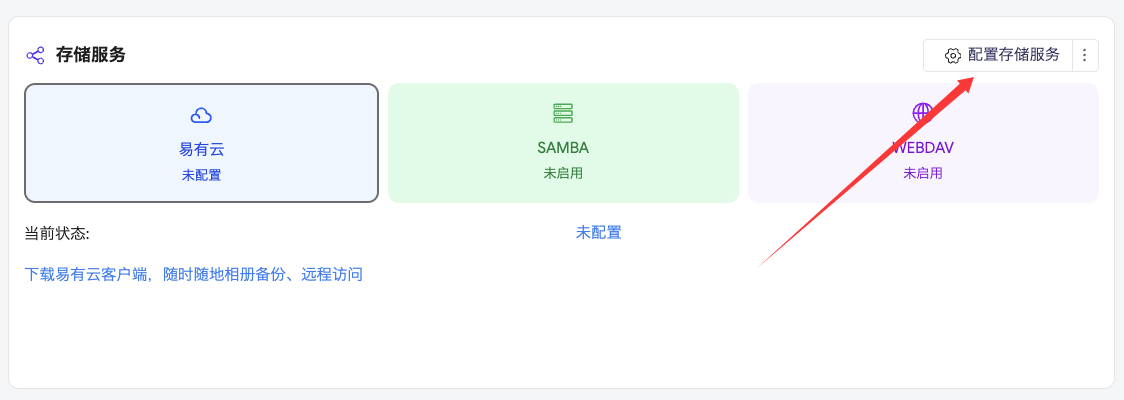Image resolution: width=1124 pixels, height=400 pixels.
Task: Click the WEBDAV globe icon
Action: click(x=923, y=112)
